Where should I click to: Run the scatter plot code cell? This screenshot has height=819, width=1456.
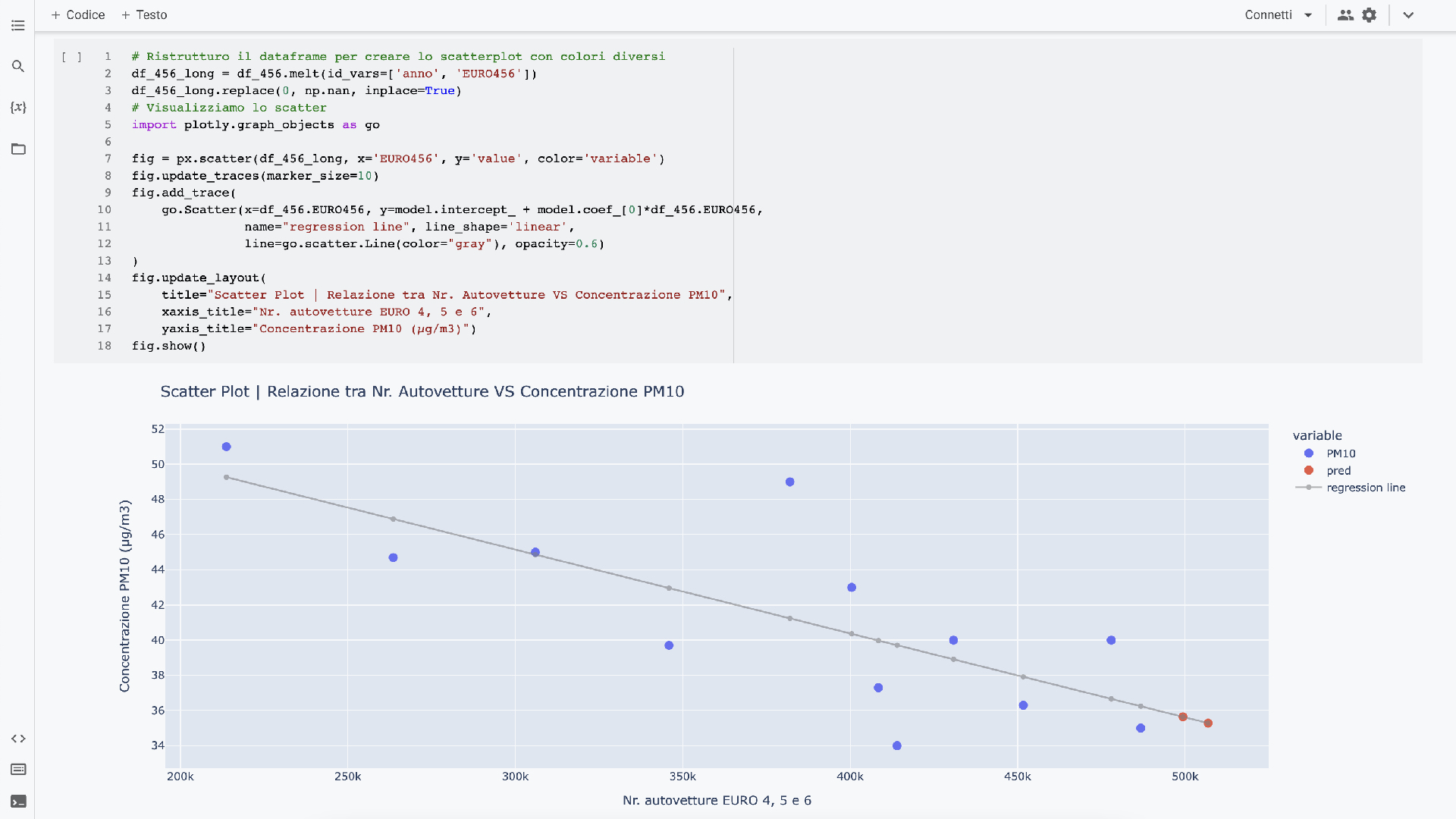[72, 56]
